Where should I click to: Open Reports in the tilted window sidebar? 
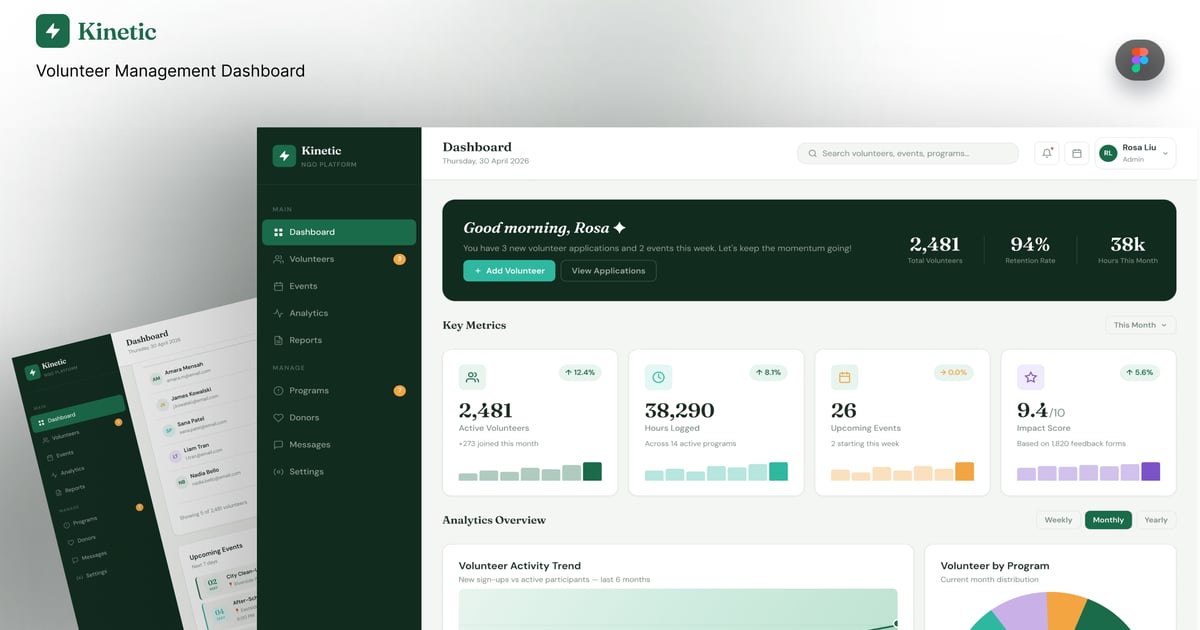pyautogui.click(x=75, y=490)
